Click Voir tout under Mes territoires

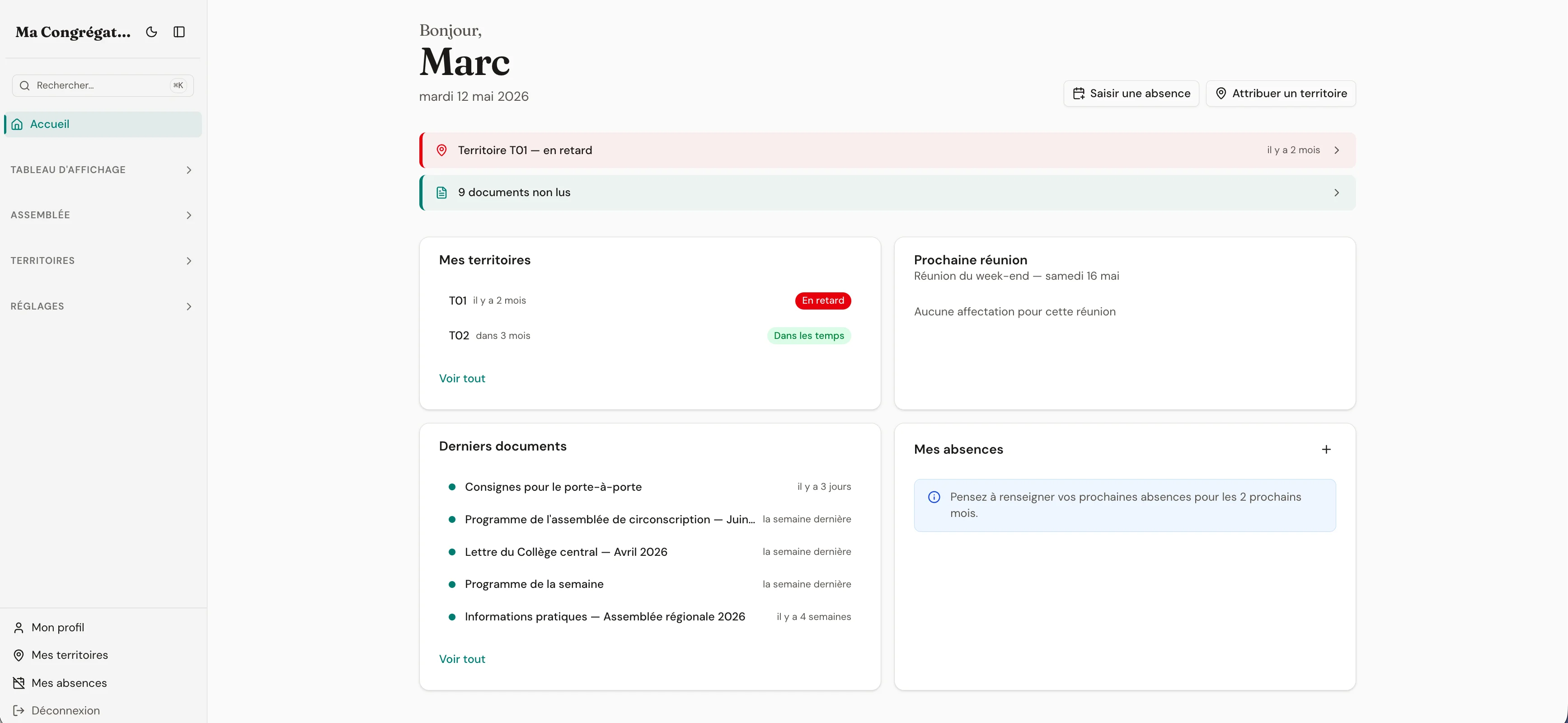(x=462, y=379)
